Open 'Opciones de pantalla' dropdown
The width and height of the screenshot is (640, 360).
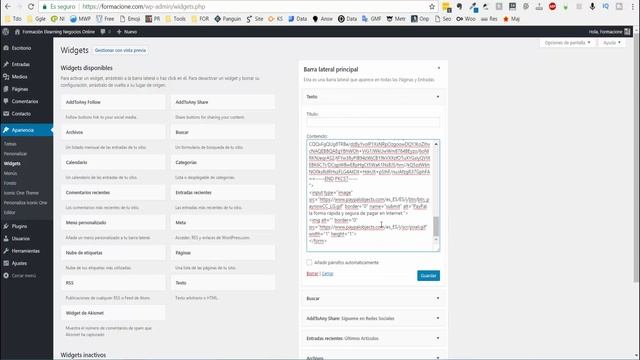pyautogui.click(x=567, y=42)
